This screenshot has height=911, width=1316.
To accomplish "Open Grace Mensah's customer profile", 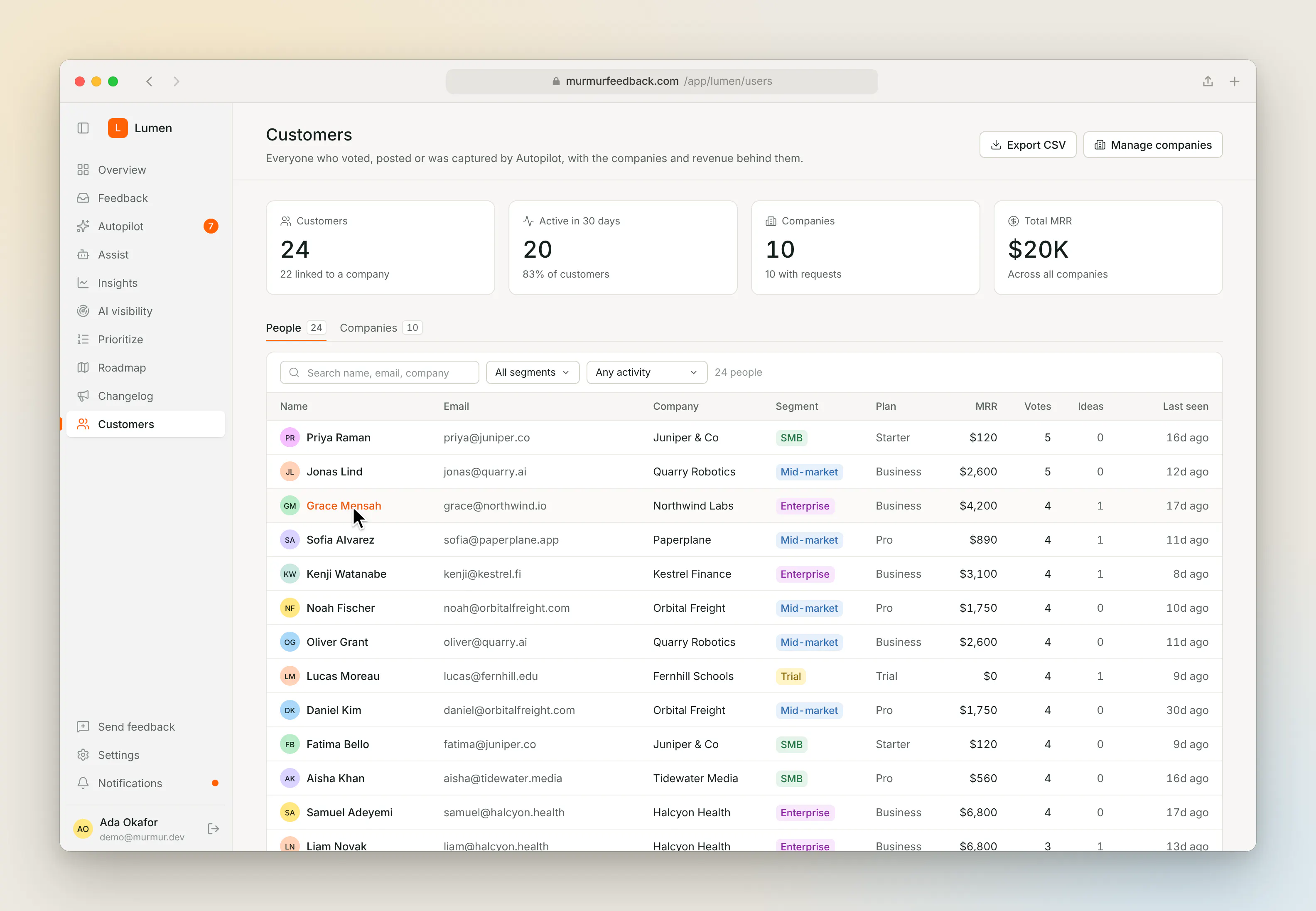I will pyautogui.click(x=344, y=506).
